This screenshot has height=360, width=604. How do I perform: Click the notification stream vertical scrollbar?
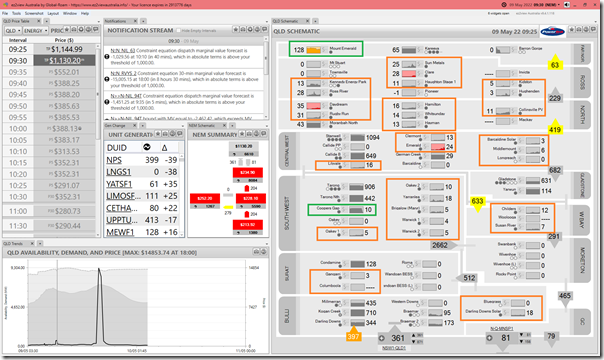pos(265,77)
